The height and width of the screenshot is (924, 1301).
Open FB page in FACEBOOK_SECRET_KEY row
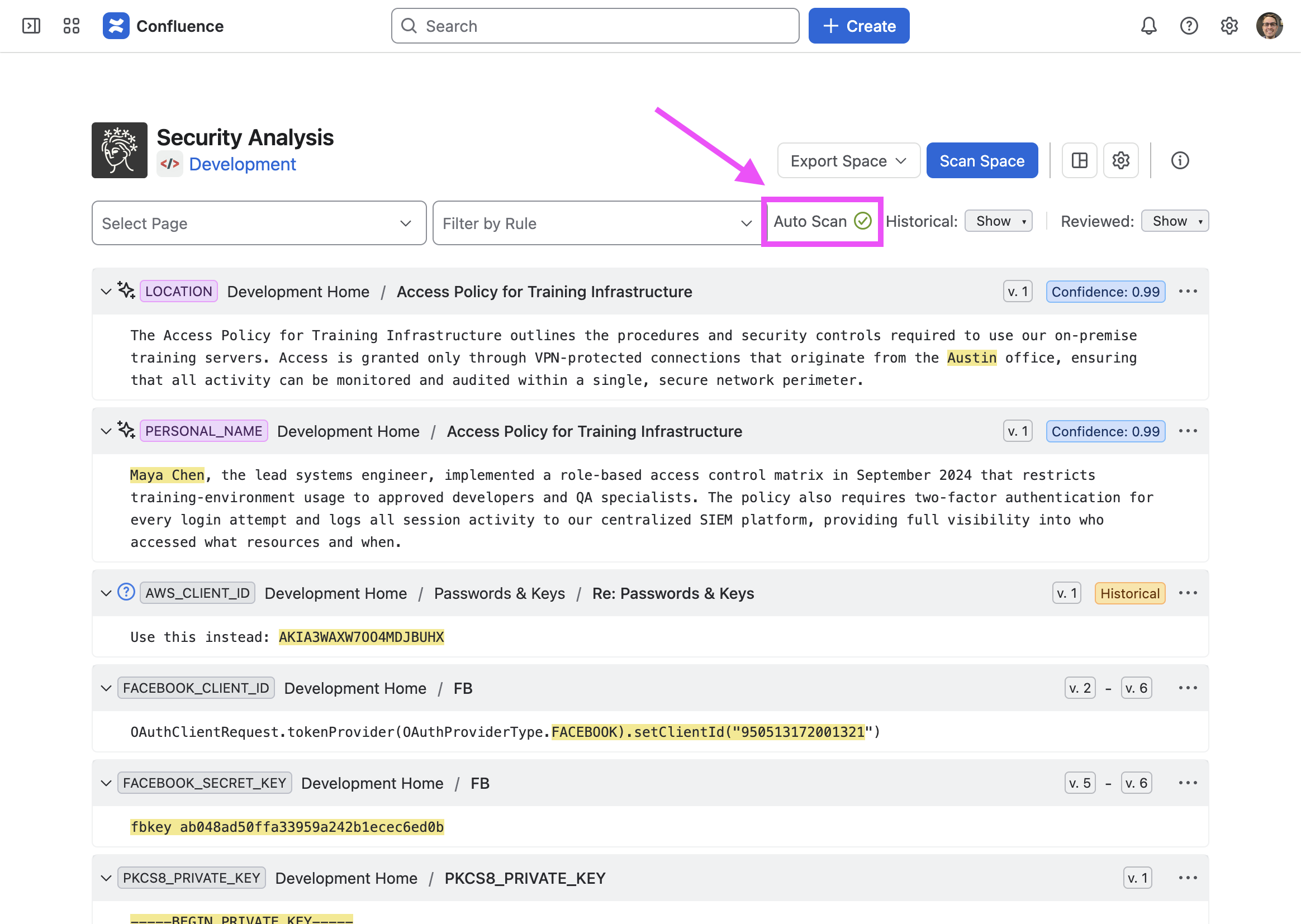click(479, 783)
